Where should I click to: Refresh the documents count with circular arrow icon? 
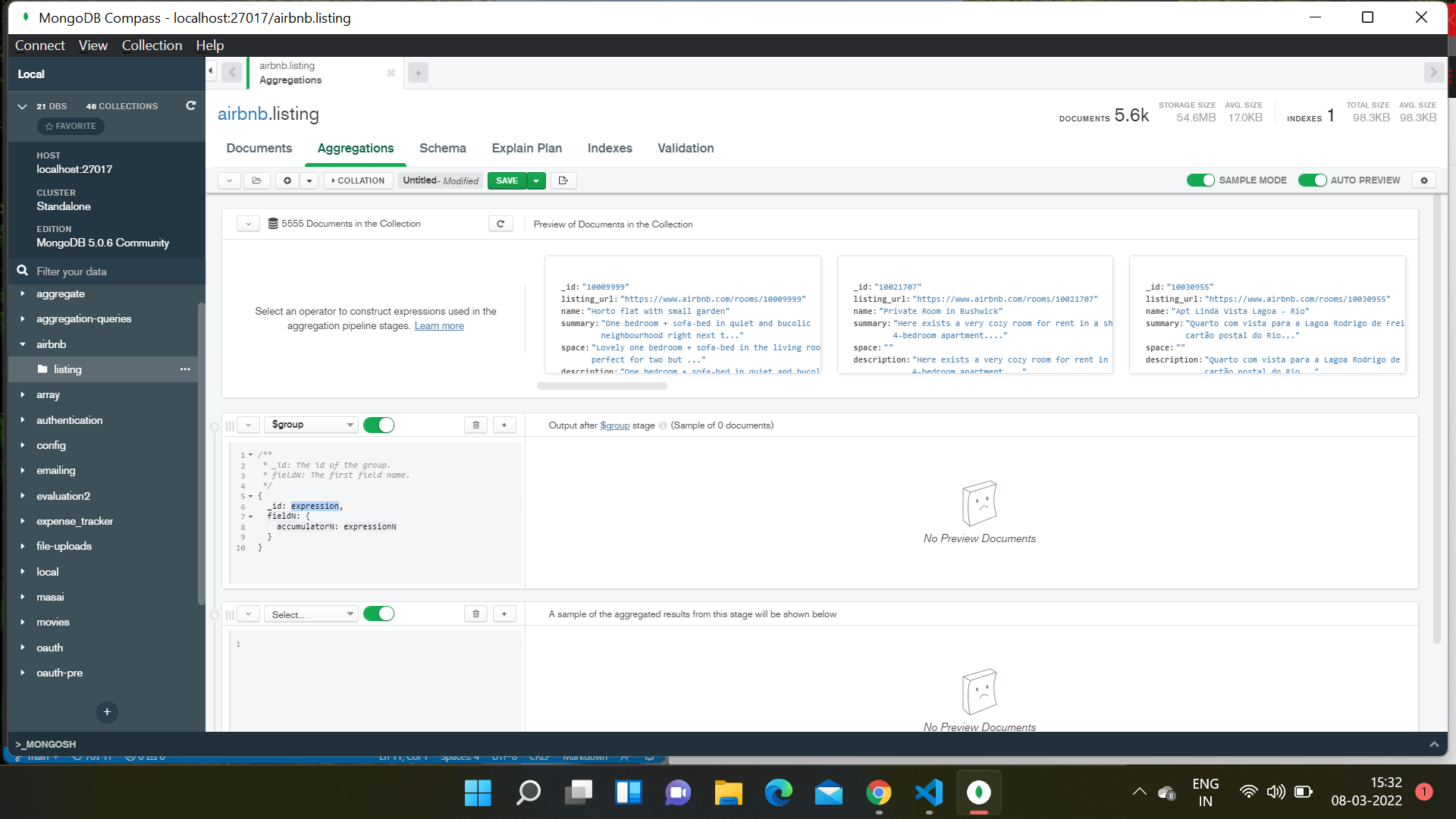(x=500, y=224)
